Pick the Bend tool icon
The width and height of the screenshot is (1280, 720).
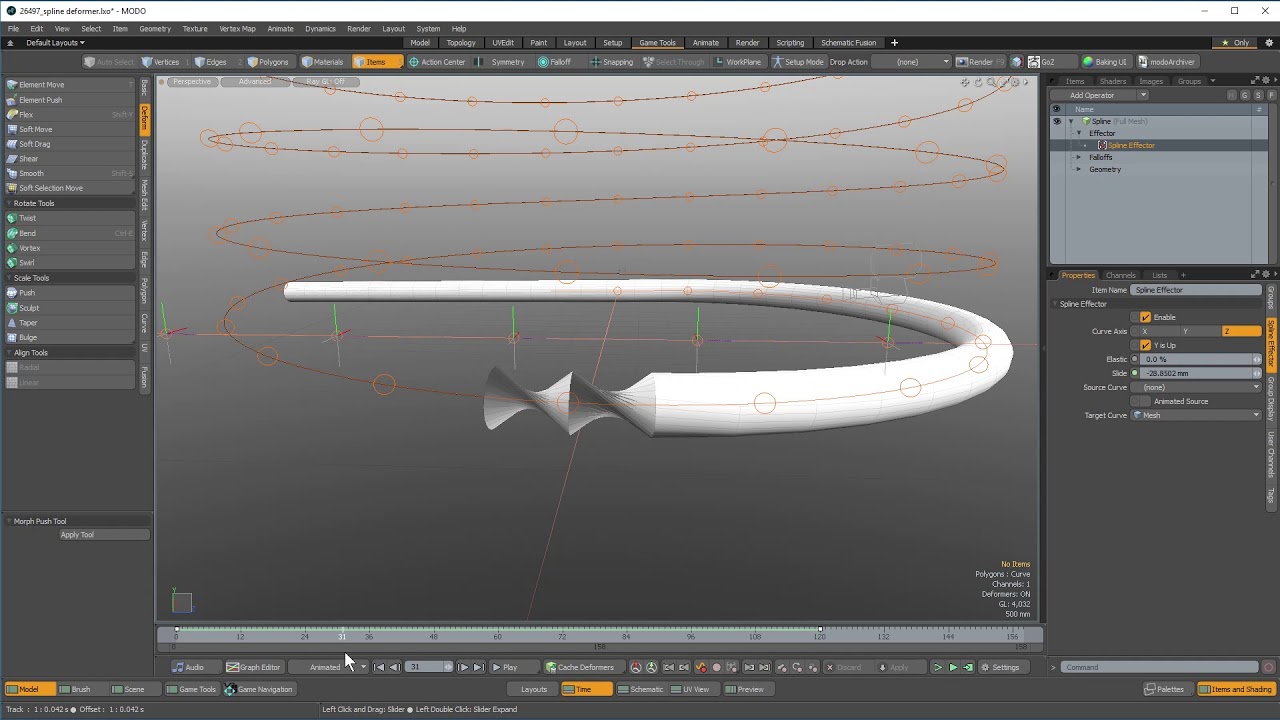tap(11, 233)
